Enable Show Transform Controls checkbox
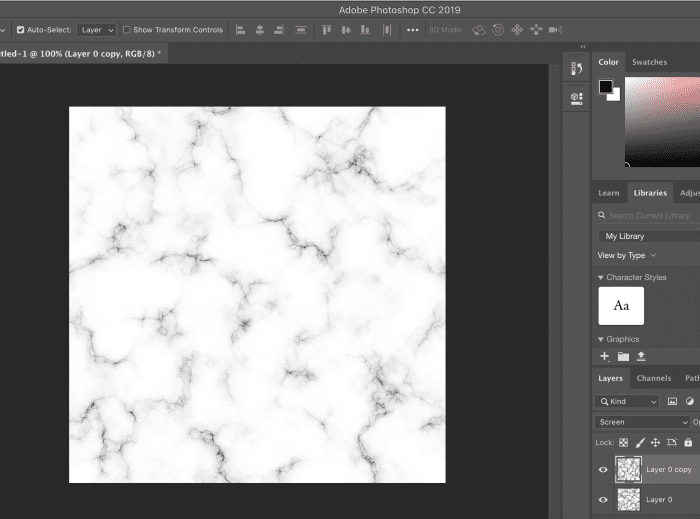Image resolution: width=700 pixels, height=519 pixels. [x=127, y=30]
